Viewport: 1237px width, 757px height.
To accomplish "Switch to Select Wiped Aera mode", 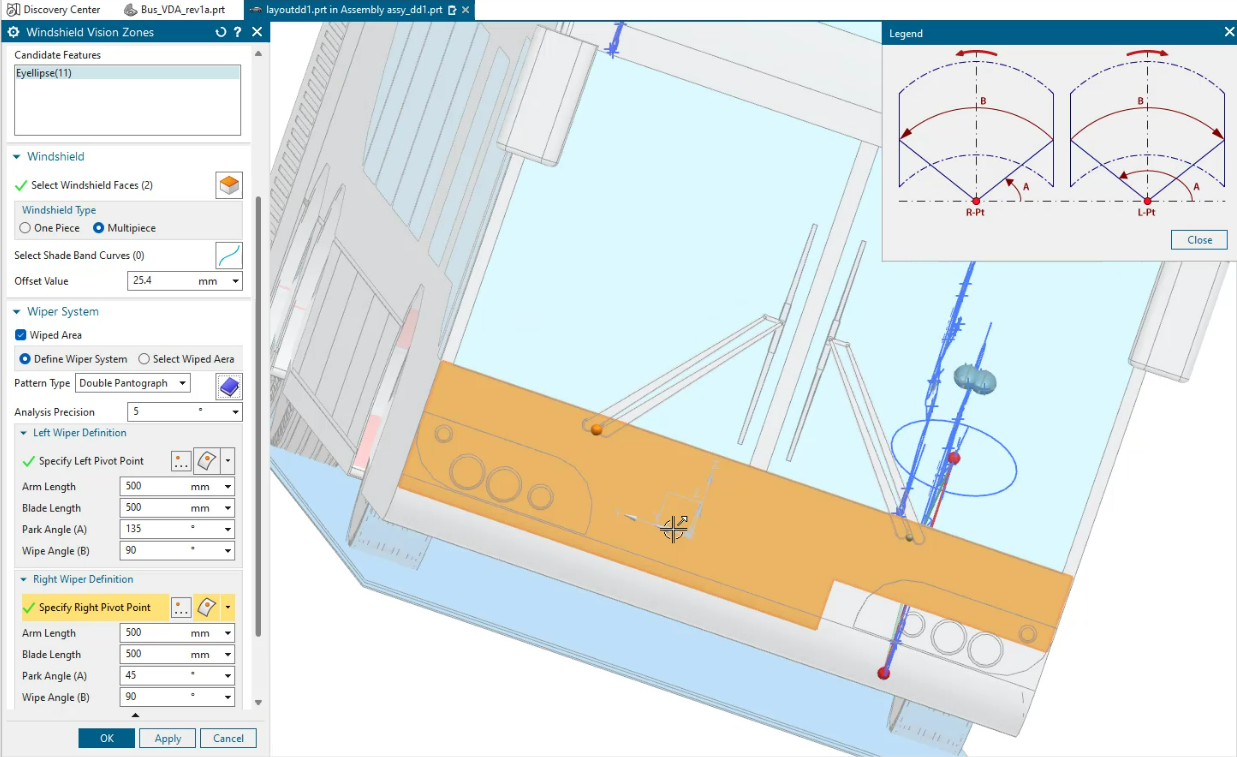I will 143,358.
